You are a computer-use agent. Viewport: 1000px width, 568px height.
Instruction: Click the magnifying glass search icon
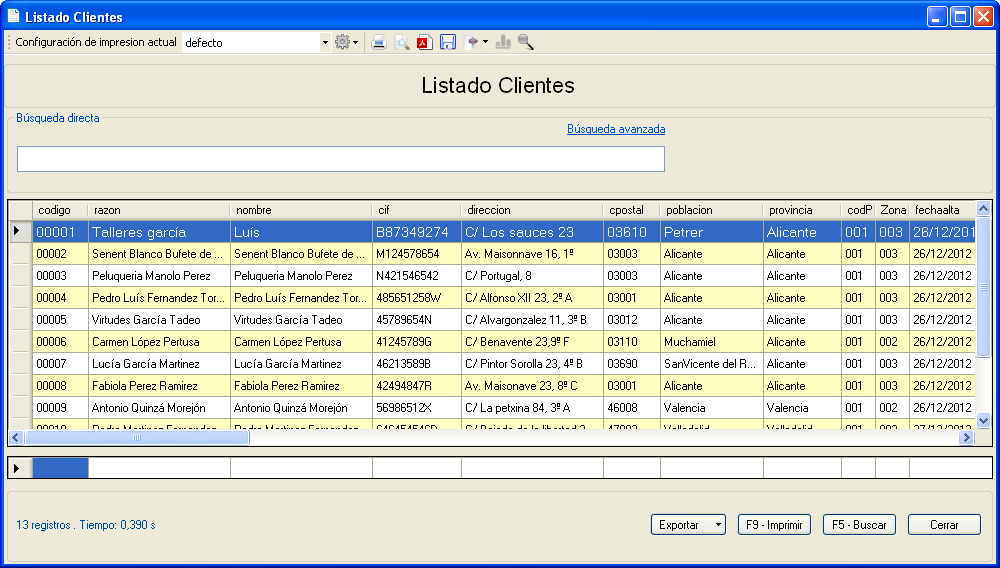(x=525, y=42)
